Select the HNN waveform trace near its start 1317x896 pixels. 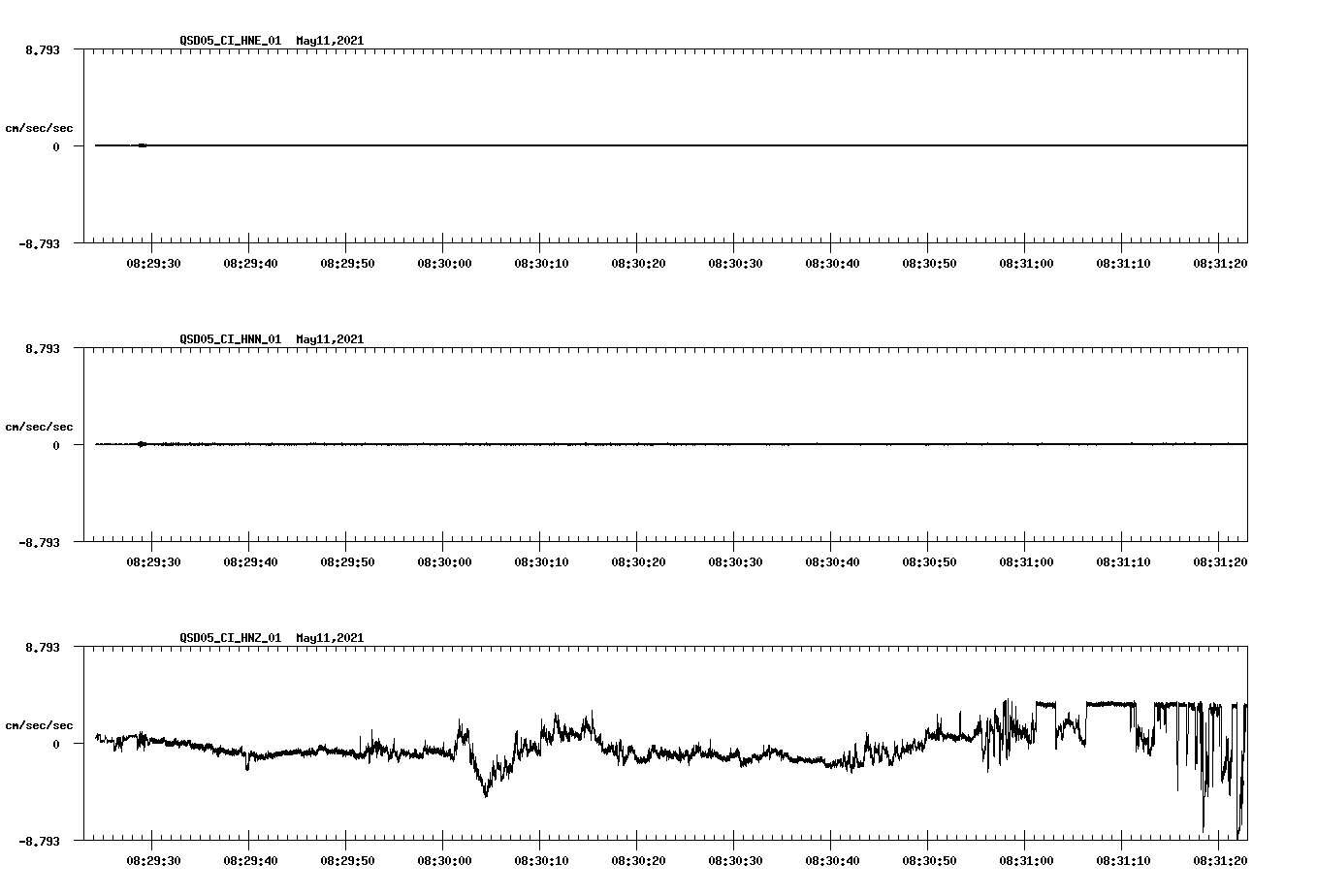pyautogui.click(x=145, y=444)
